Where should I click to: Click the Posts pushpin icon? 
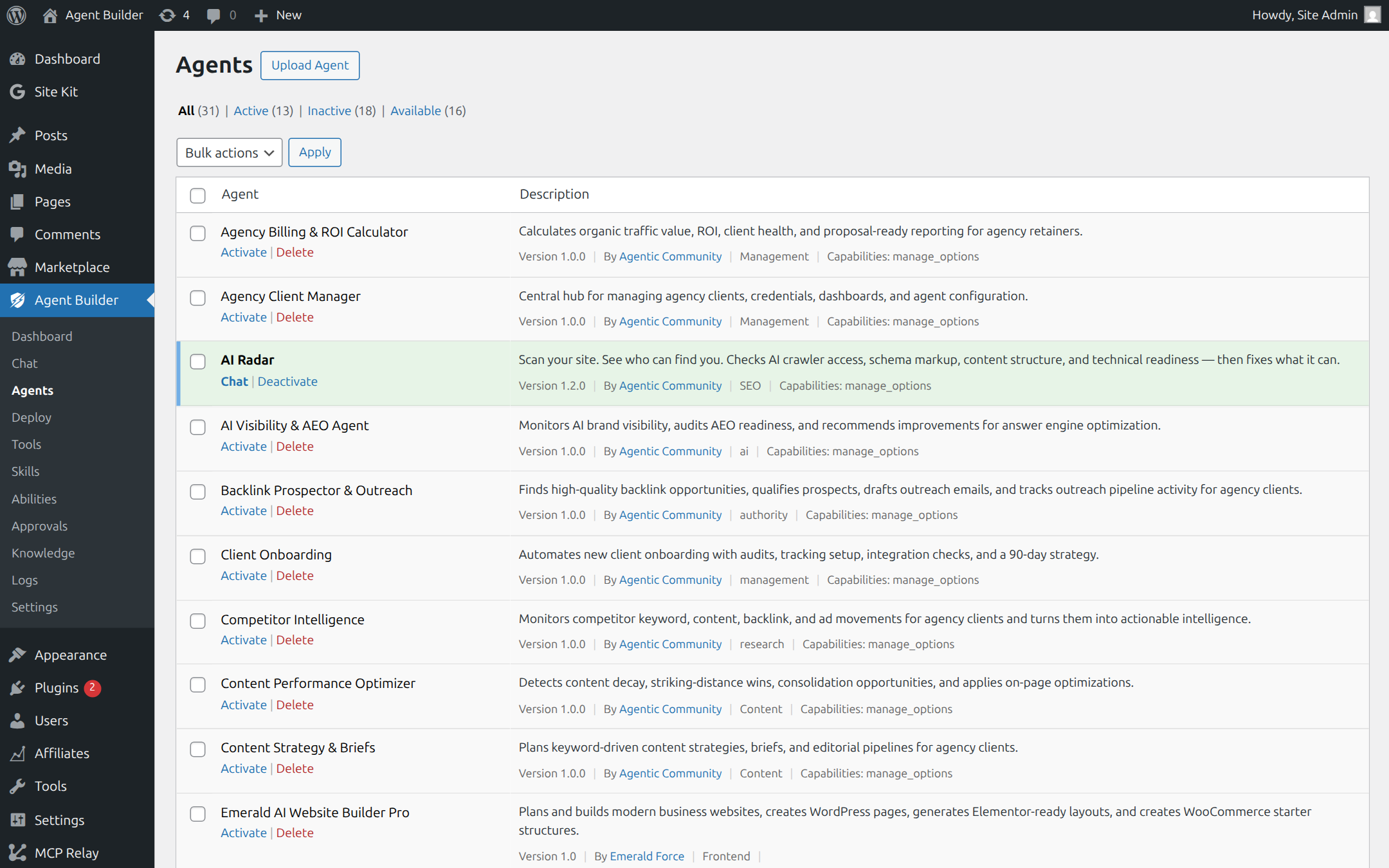18,135
